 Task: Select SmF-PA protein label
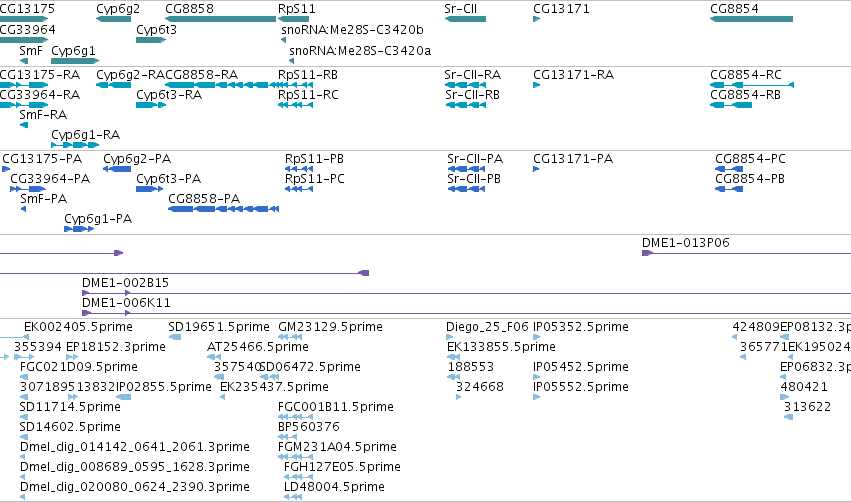[43, 199]
